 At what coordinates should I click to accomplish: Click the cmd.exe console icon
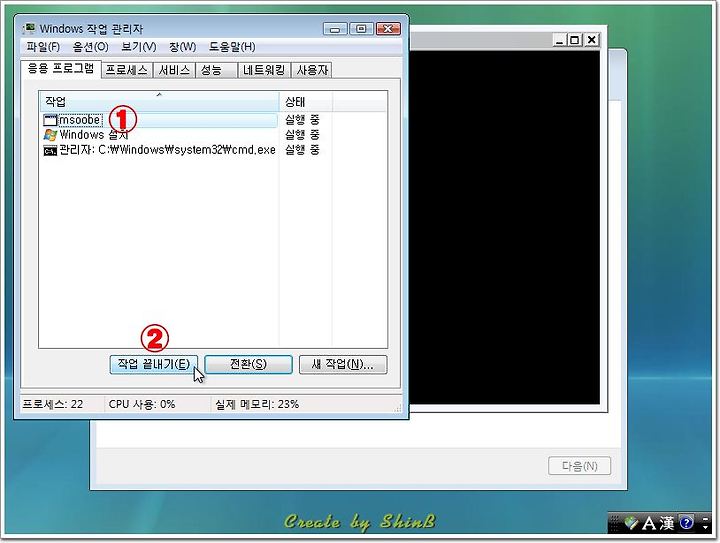tap(50, 150)
